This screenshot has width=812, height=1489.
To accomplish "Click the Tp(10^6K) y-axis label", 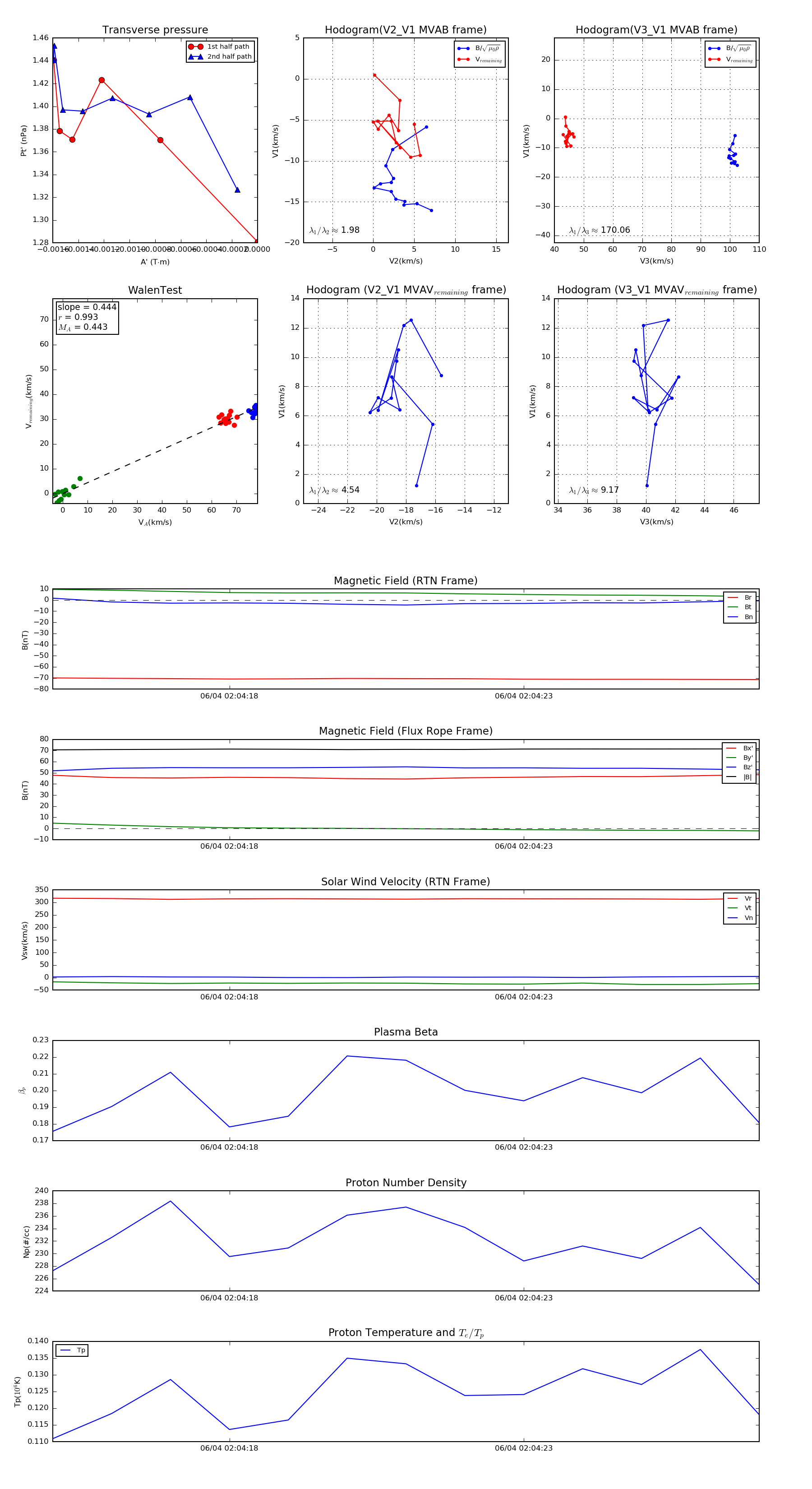I will point(17,1392).
